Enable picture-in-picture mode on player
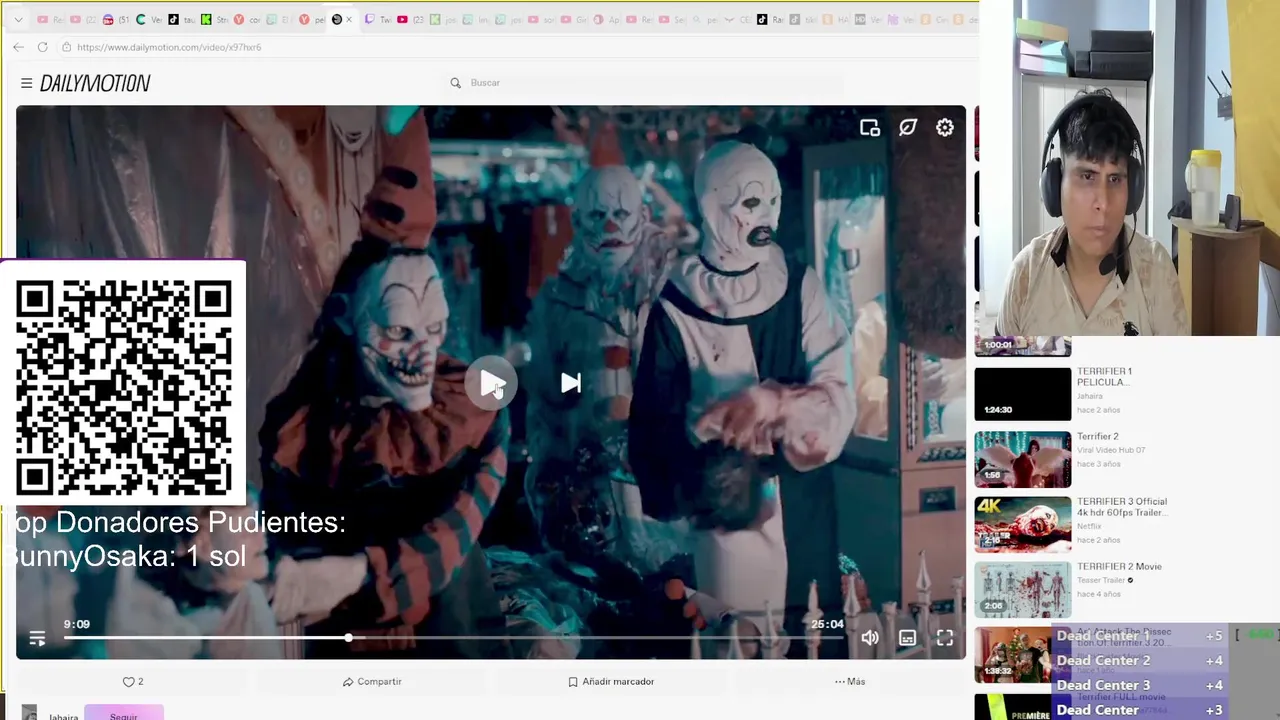This screenshot has width=1280, height=720. [x=869, y=128]
